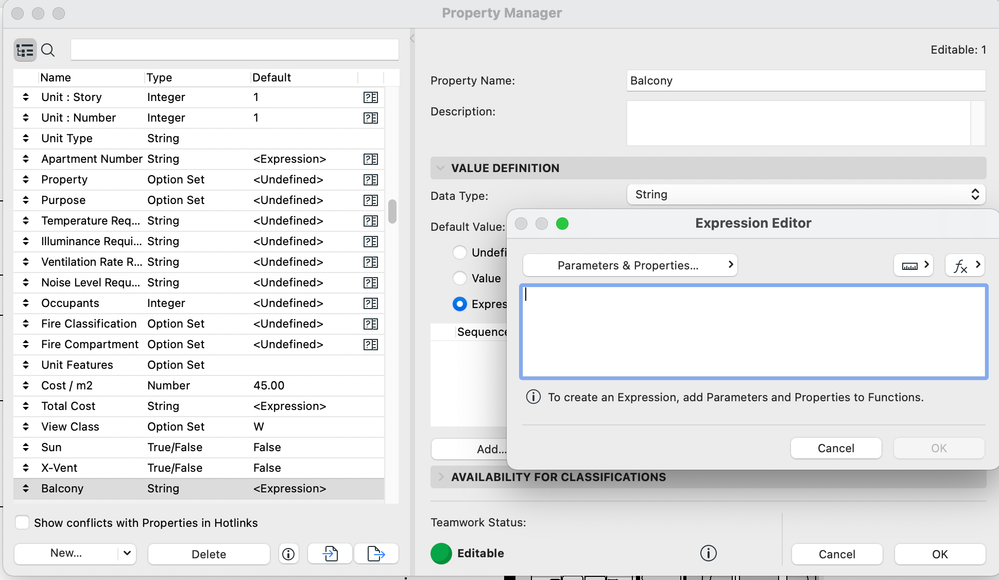Click the search magnifier icon

click(48, 50)
